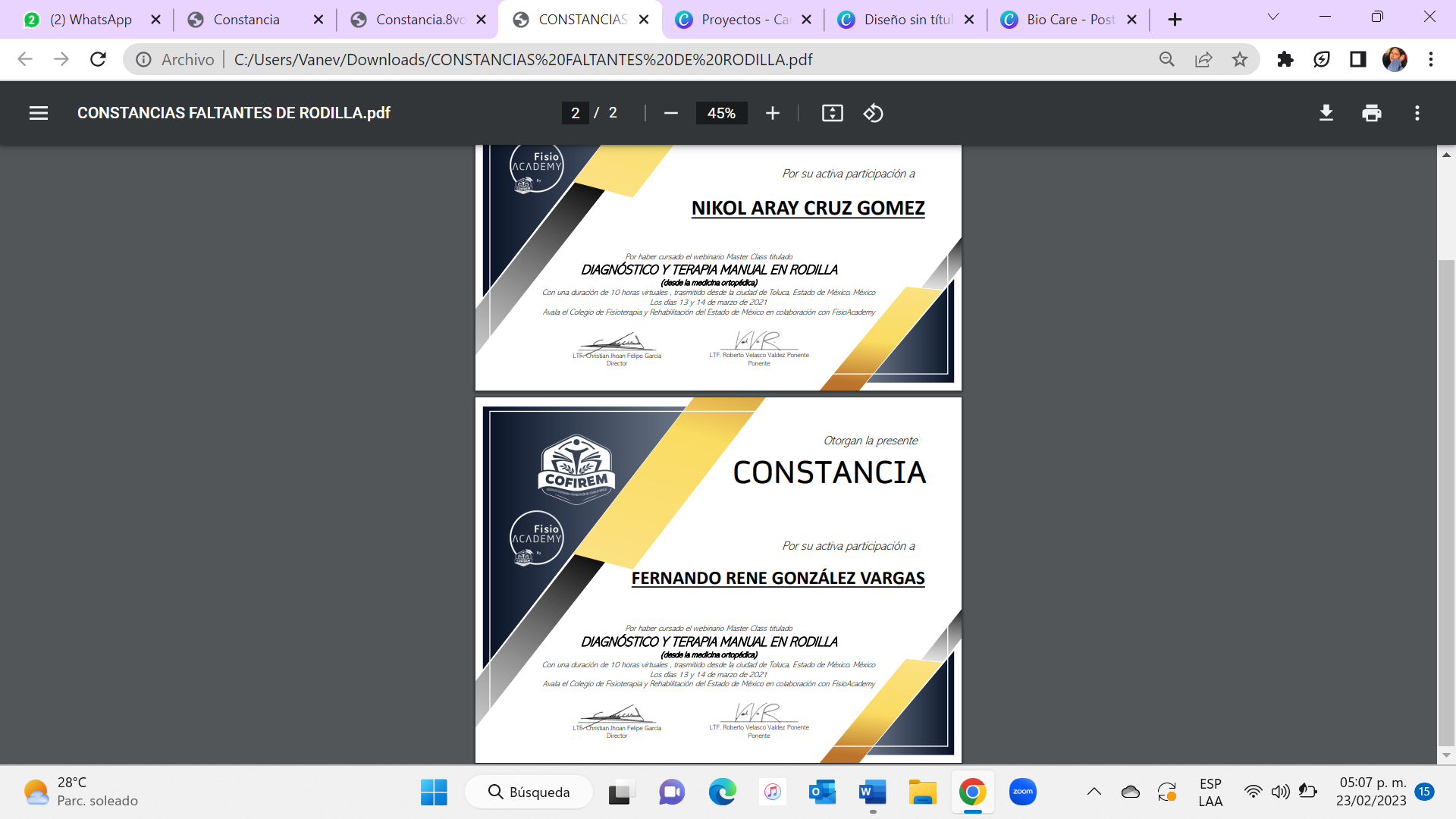The width and height of the screenshot is (1456, 819).
Task: Click the PDF page number field
Action: [575, 113]
